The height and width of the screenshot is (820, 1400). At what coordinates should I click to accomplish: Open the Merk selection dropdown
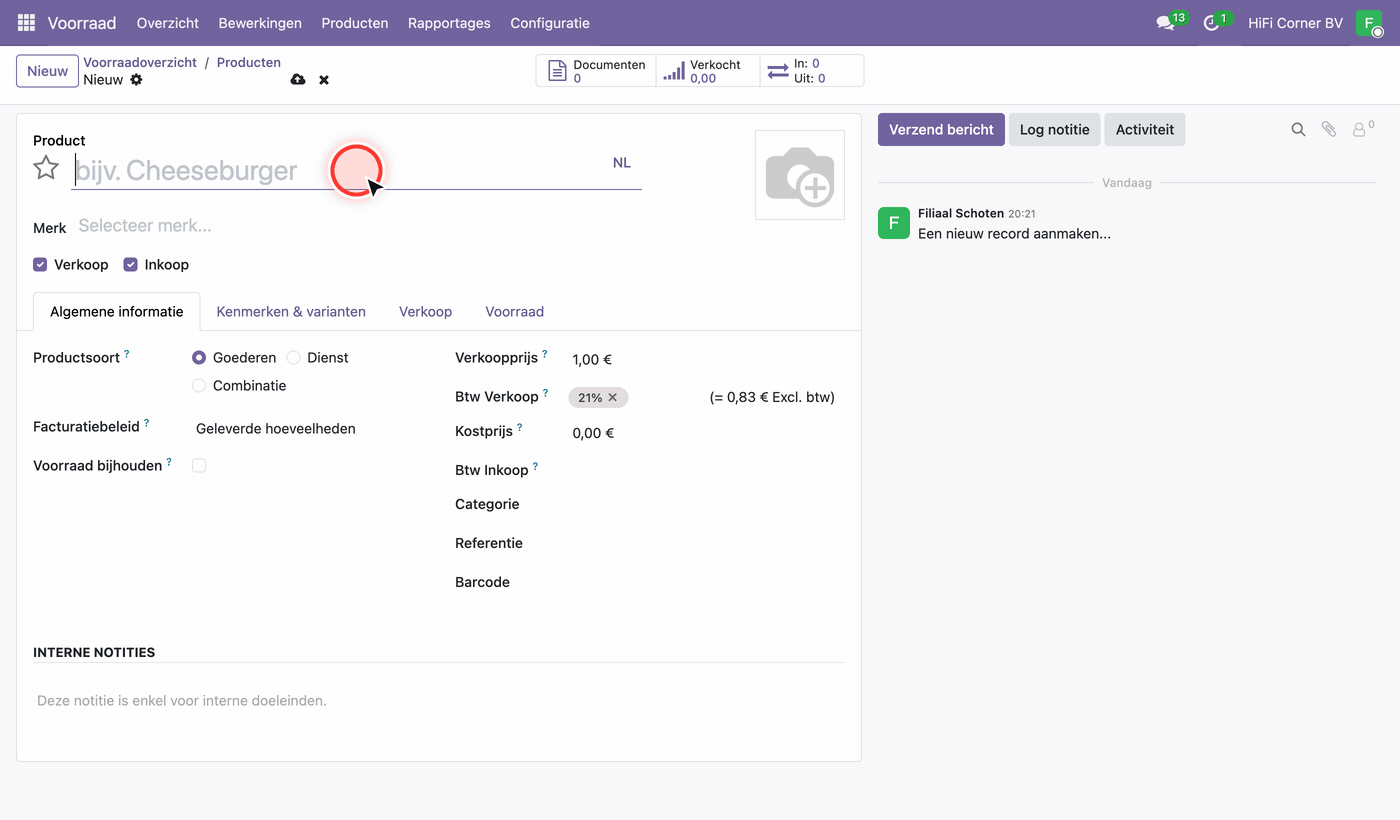(358, 226)
